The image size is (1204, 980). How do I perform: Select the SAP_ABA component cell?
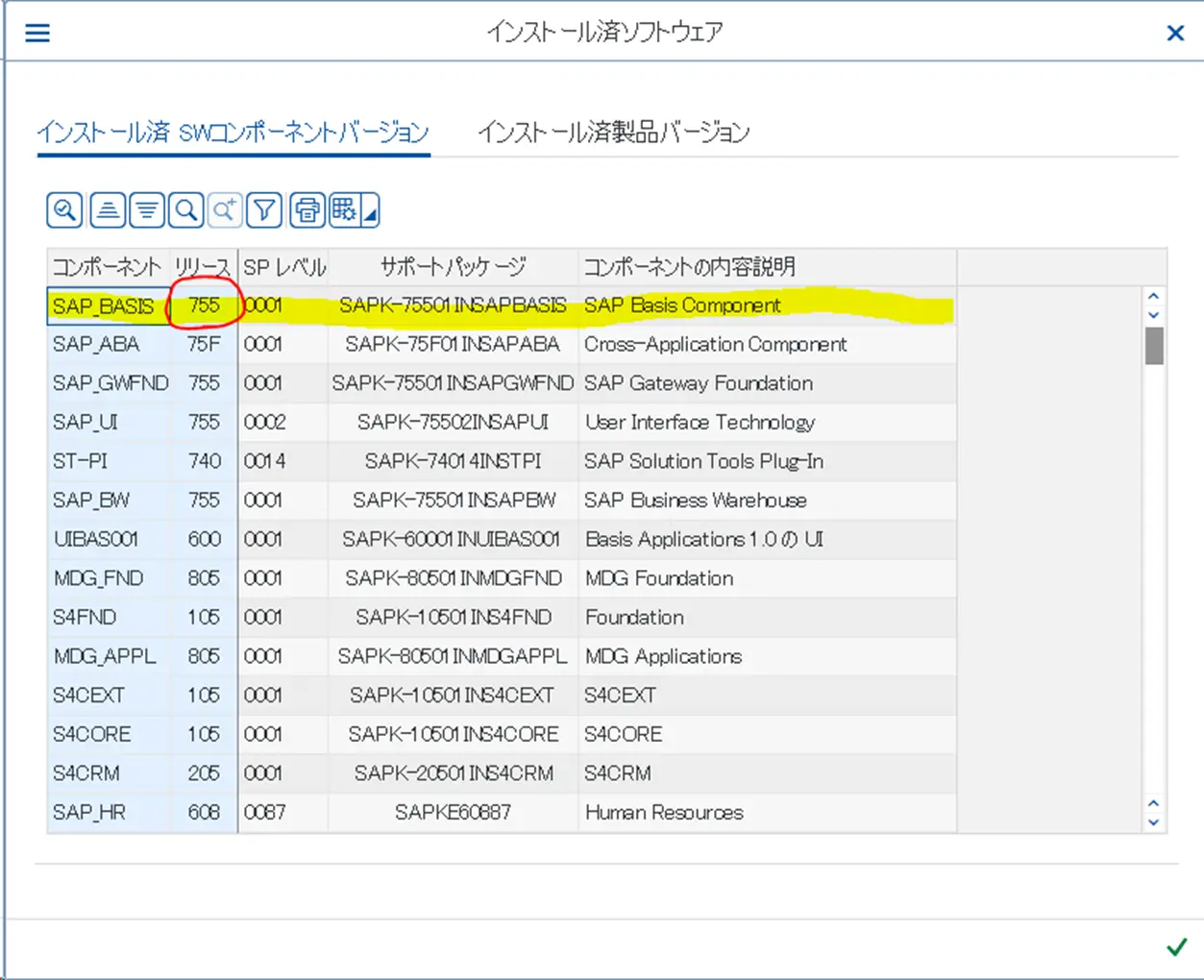point(110,344)
